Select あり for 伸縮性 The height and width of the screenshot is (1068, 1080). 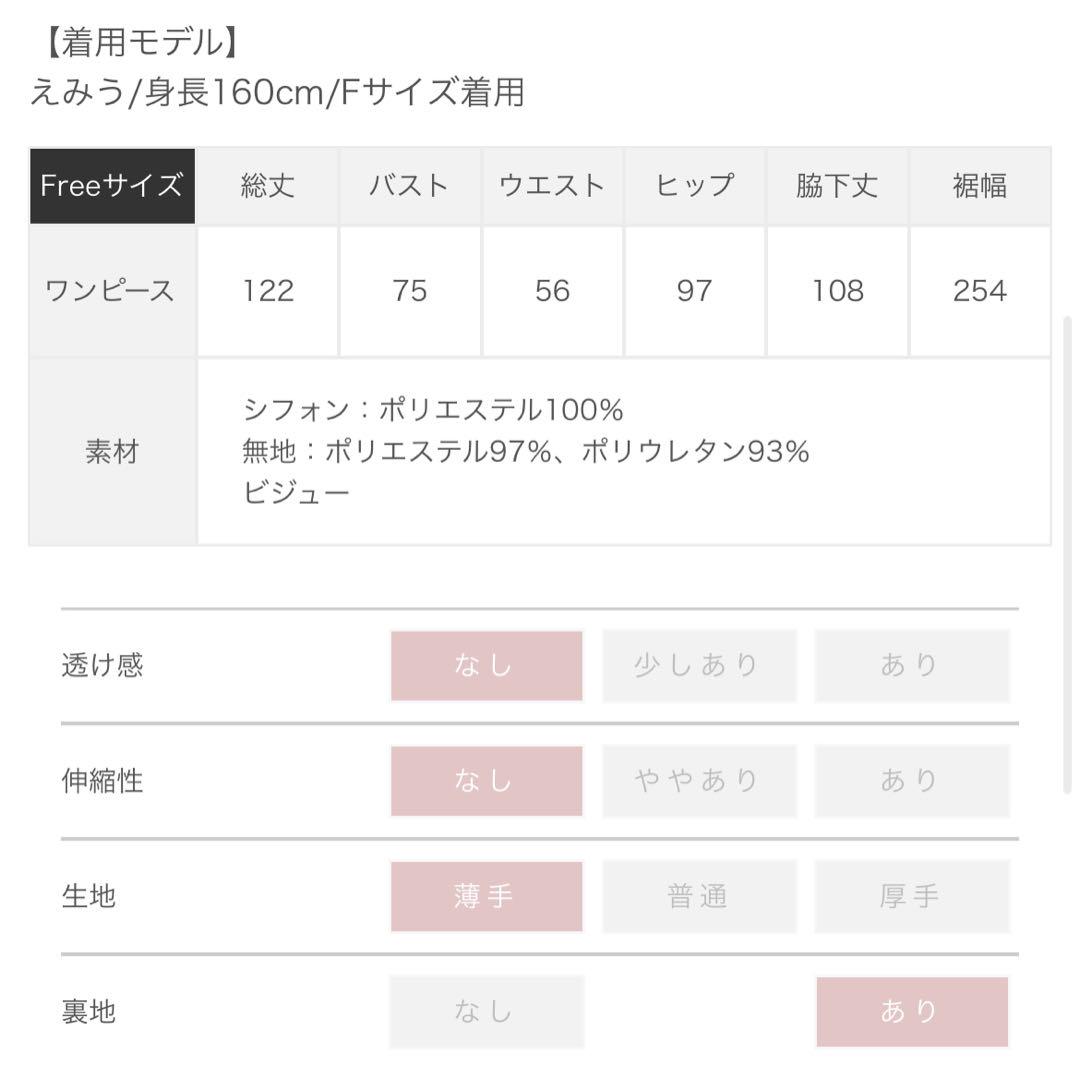912,781
